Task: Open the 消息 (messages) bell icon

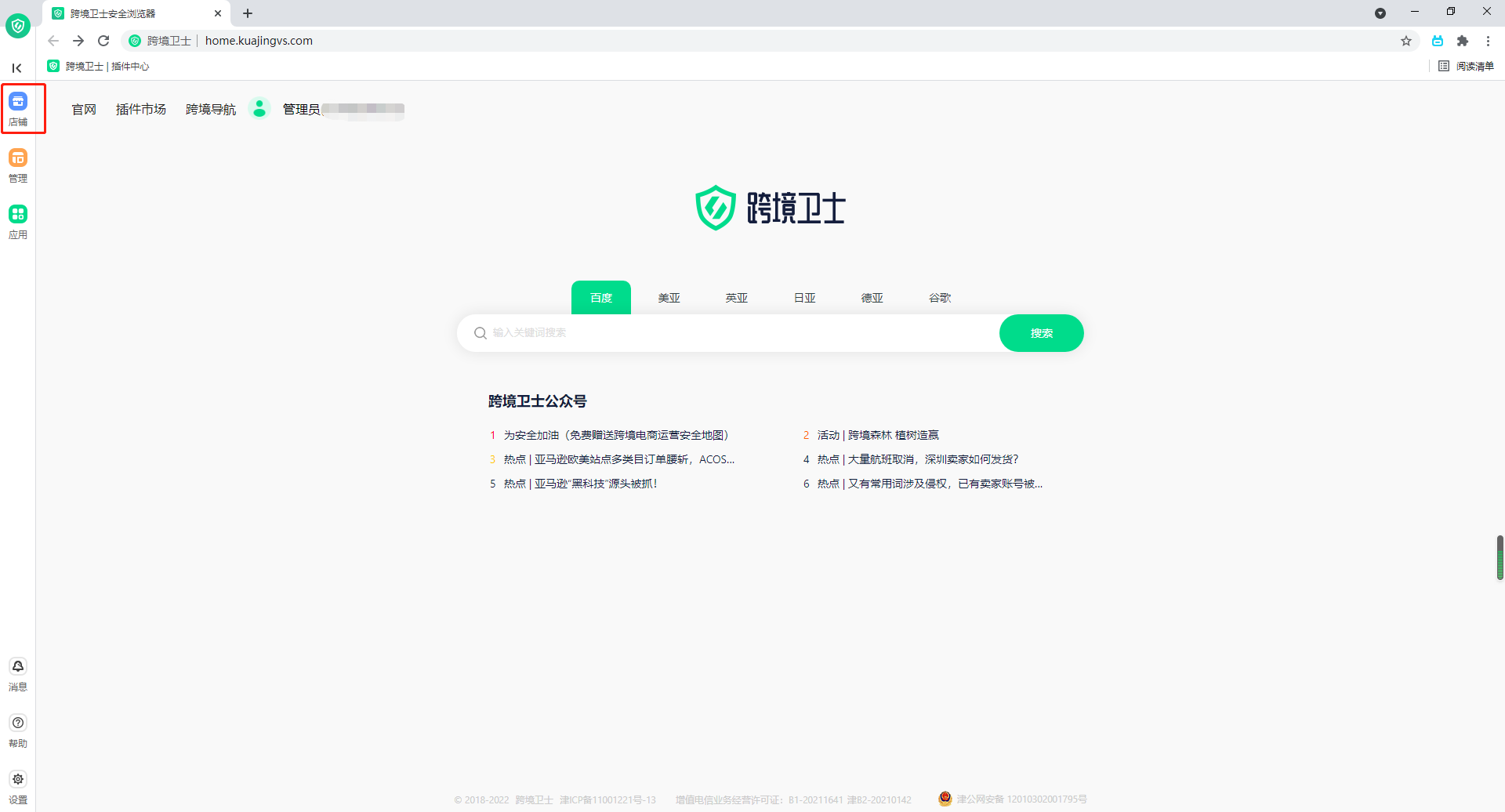Action: pos(18,666)
